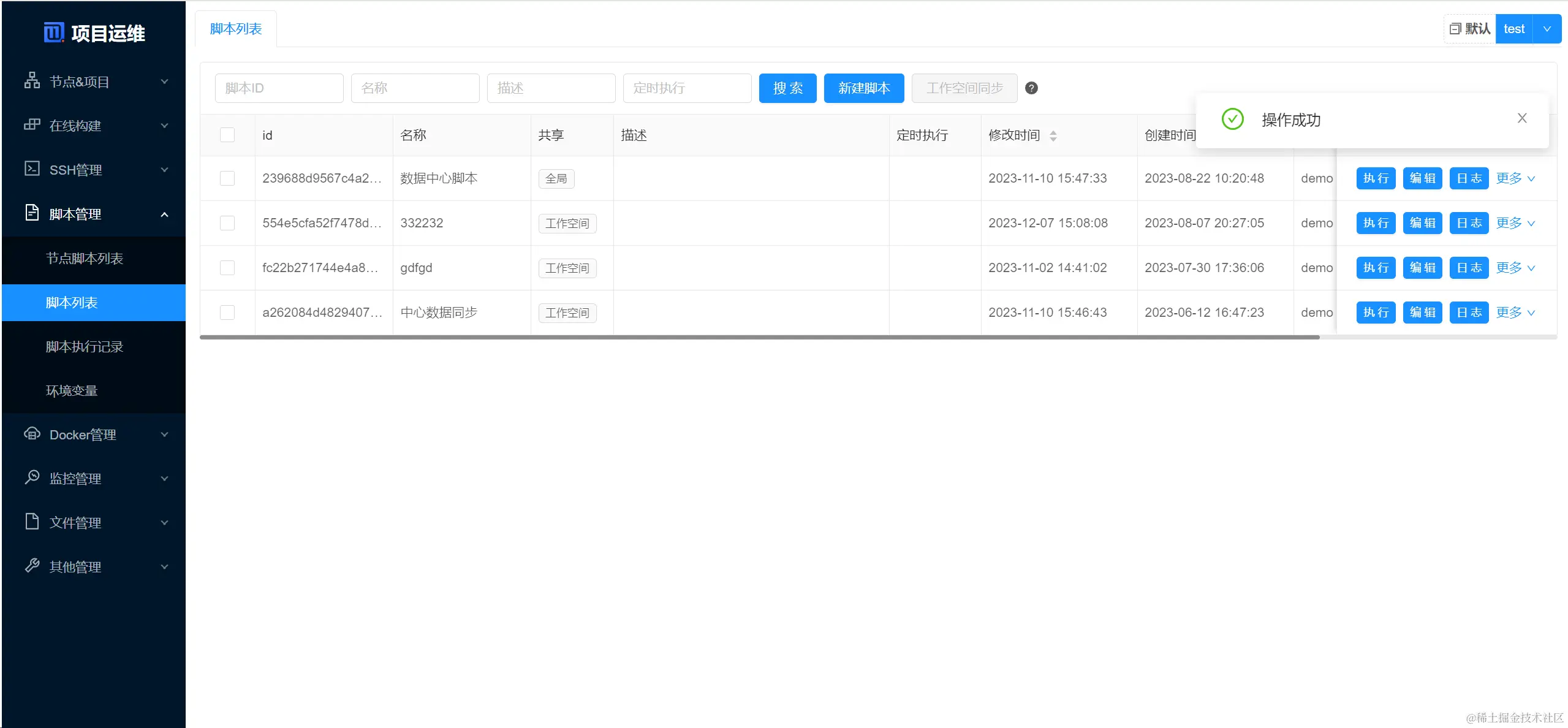Image resolution: width=1568 pixels, height=728 pixels.
Task: Click the 全局 share tag
Action: coord(556,179)
